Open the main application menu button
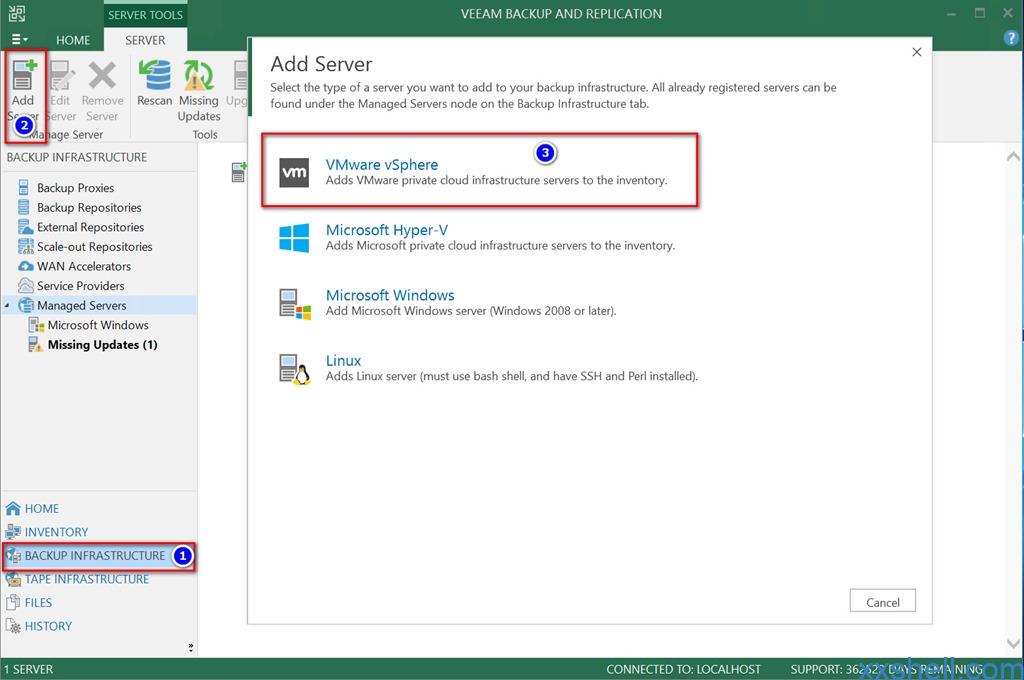The width and height of the screenshot is (1024, 680). (20, 40)
